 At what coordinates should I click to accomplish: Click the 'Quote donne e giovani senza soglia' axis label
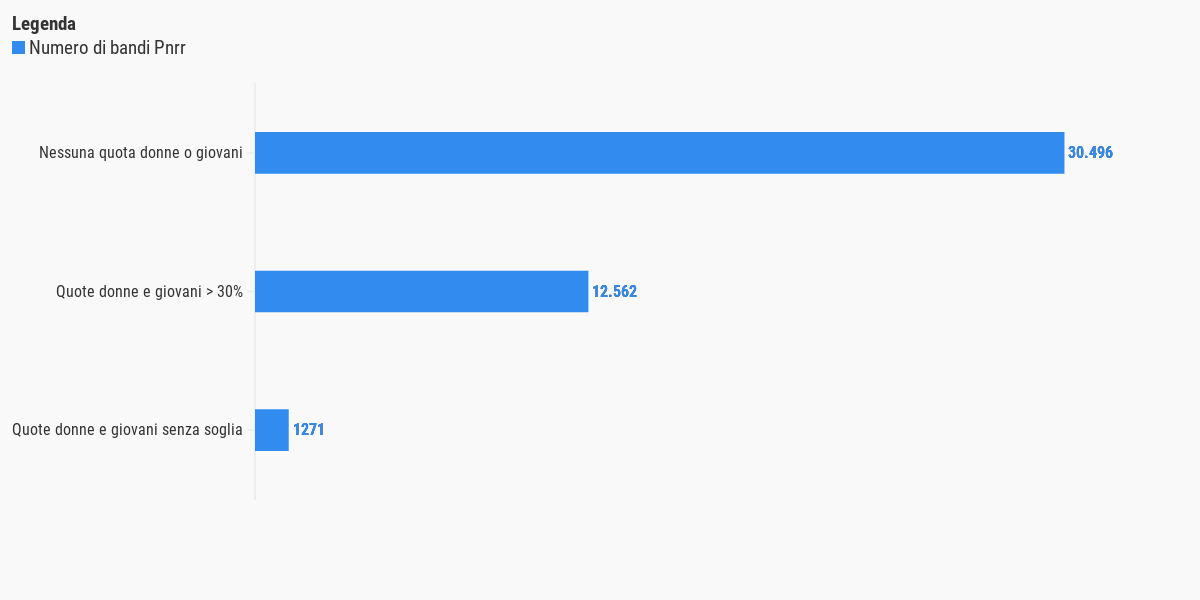pos(127,430)
